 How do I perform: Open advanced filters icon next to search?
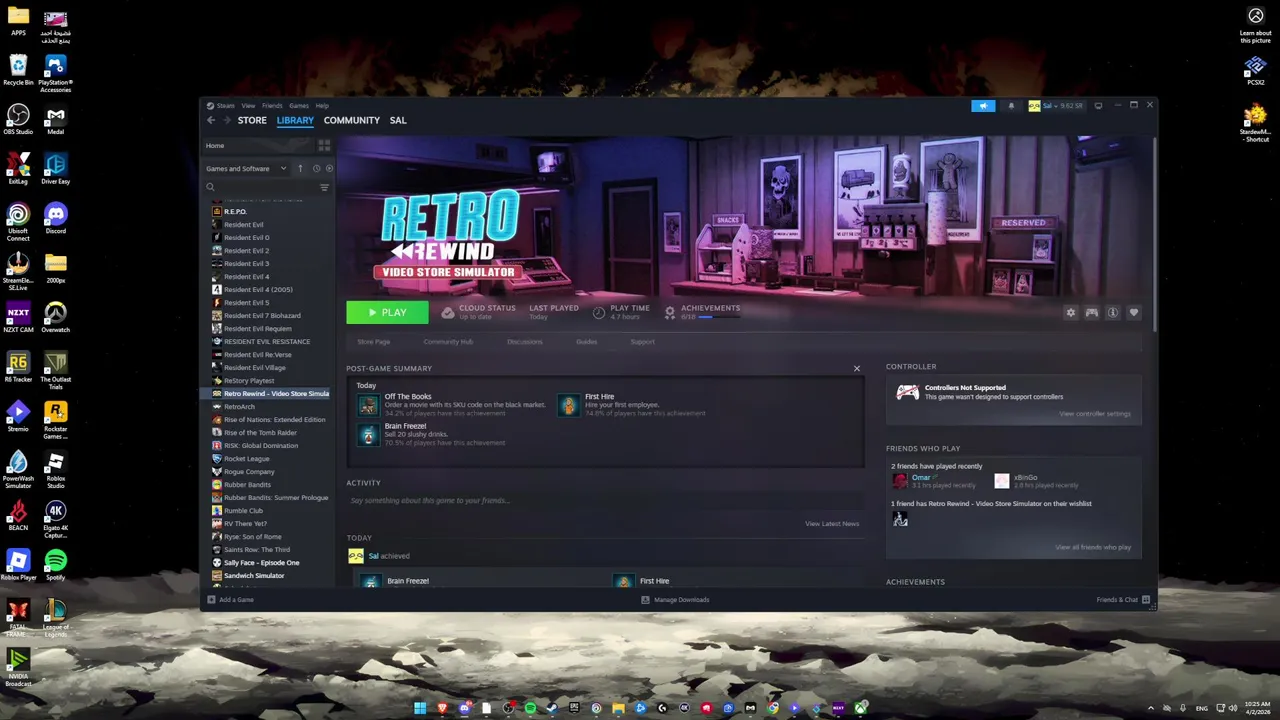[x=324, y=187]
